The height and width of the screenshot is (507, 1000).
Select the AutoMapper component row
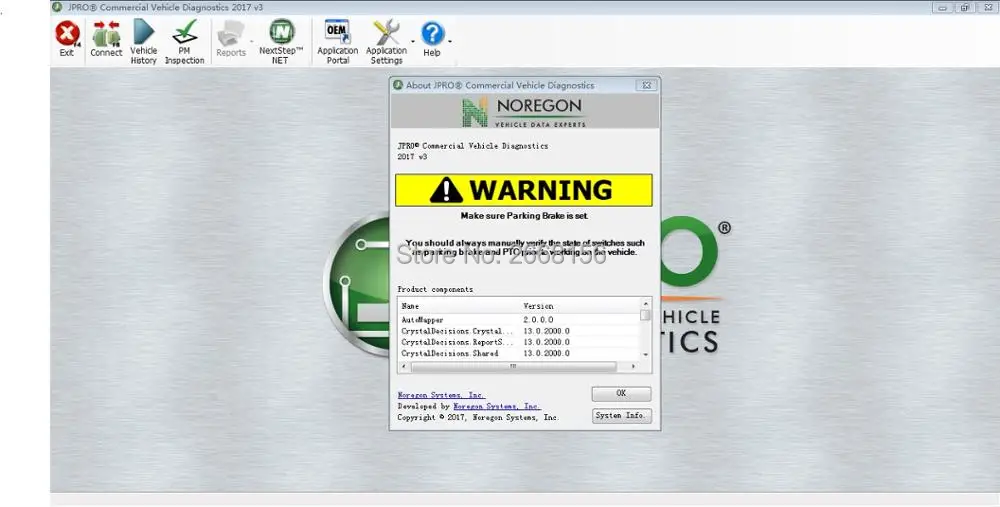[x=518, y=320]
